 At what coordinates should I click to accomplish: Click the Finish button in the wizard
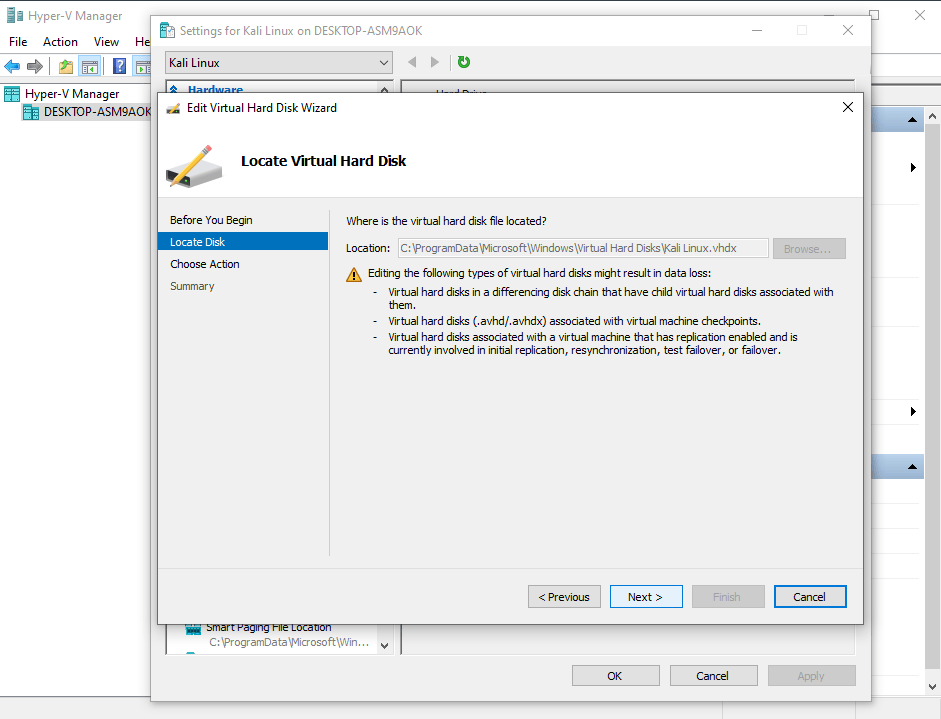tap(728, 597)
